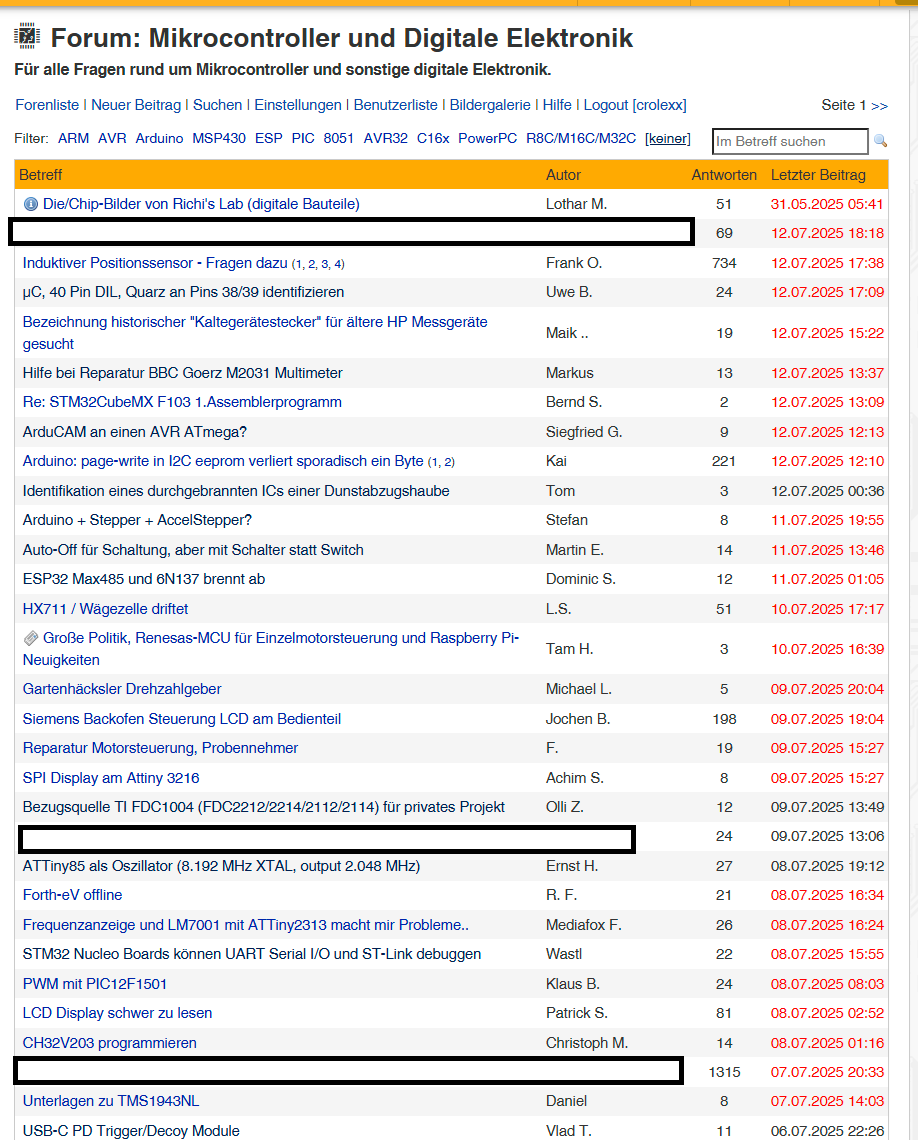This screenshot has height=1140, width=918.
Task: Open thread SPI Display am Attiny 3216
Action: [110, 777]
